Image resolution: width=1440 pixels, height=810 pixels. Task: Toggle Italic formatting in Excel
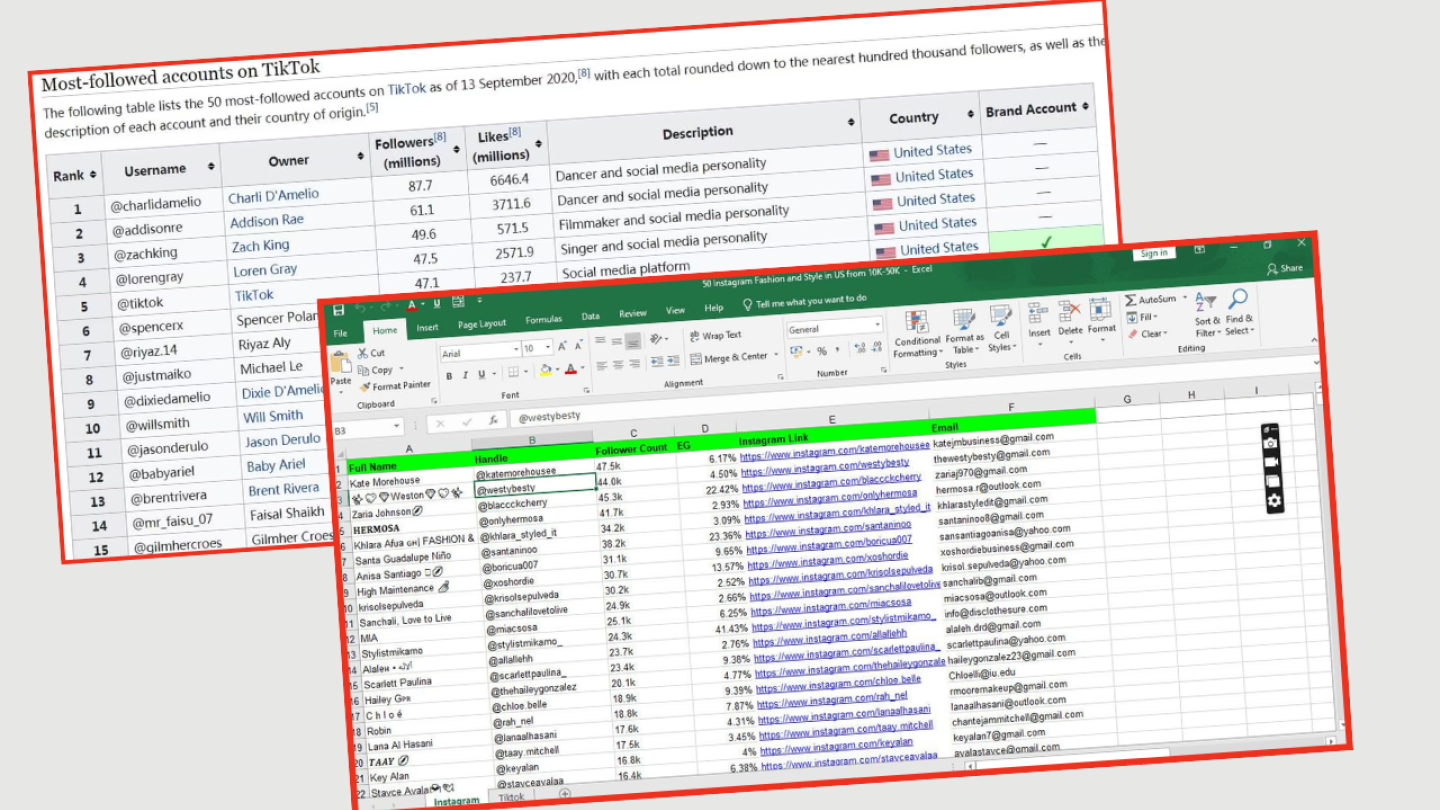(x=465, y=375)
